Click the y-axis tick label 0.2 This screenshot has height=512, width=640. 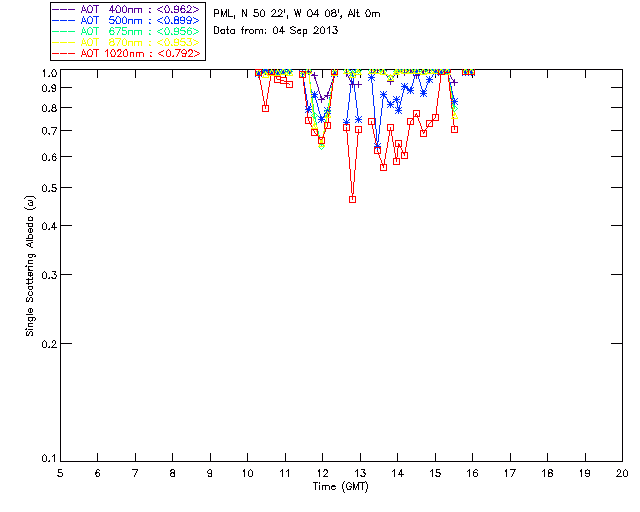point(49,344)
